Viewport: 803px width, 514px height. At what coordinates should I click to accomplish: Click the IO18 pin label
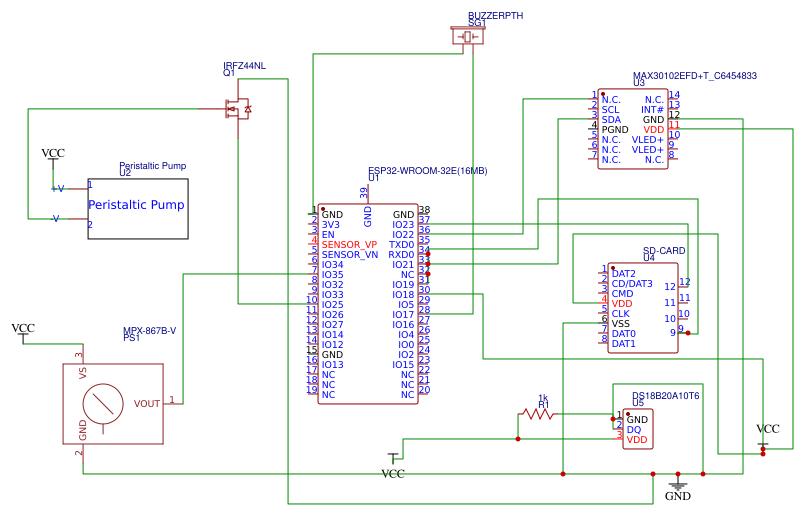click(403, 294)
